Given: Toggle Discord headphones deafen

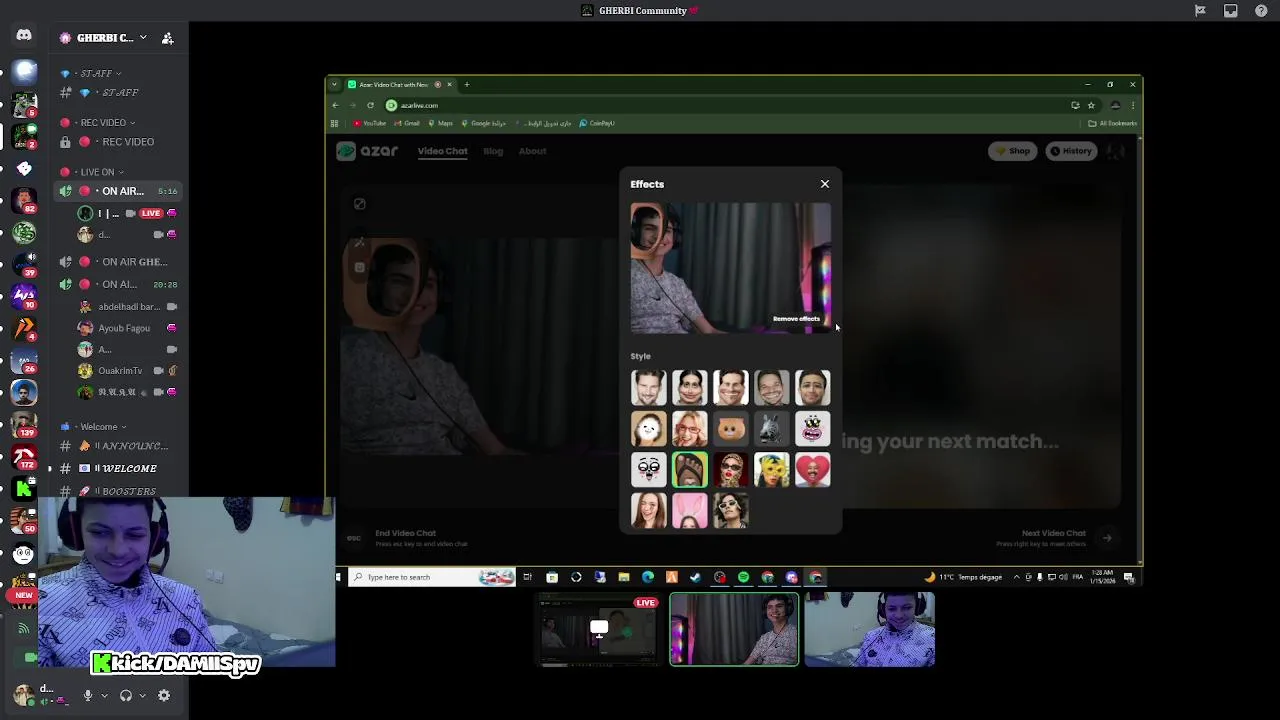Looking at the screenshot, I should [x=126, y=695].
